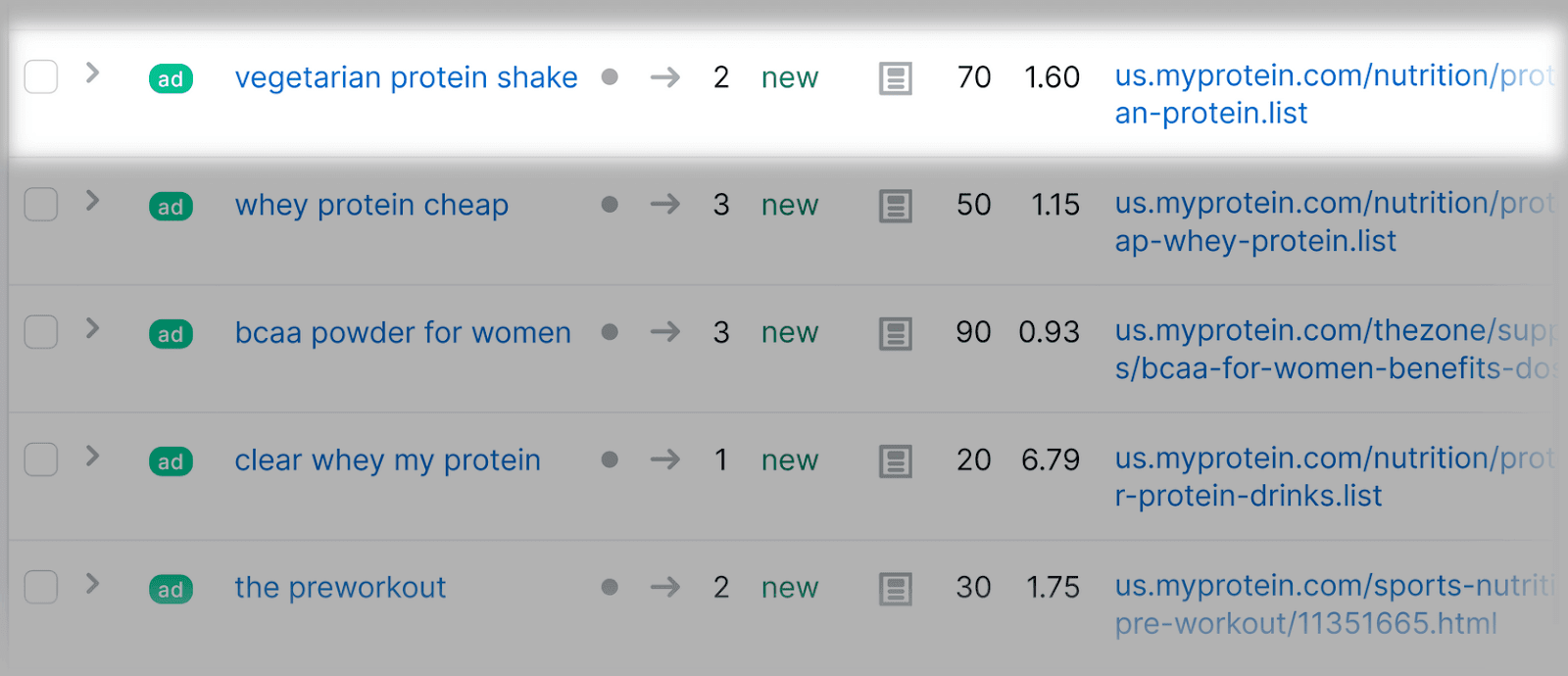Click the ad badge beside whey protein cheap

[171, 206]
